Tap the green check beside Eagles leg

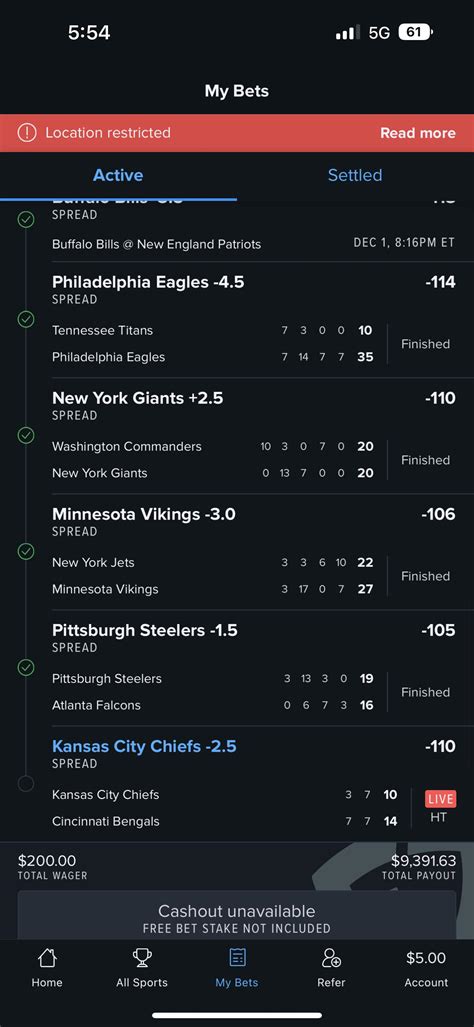pos(26,319)
